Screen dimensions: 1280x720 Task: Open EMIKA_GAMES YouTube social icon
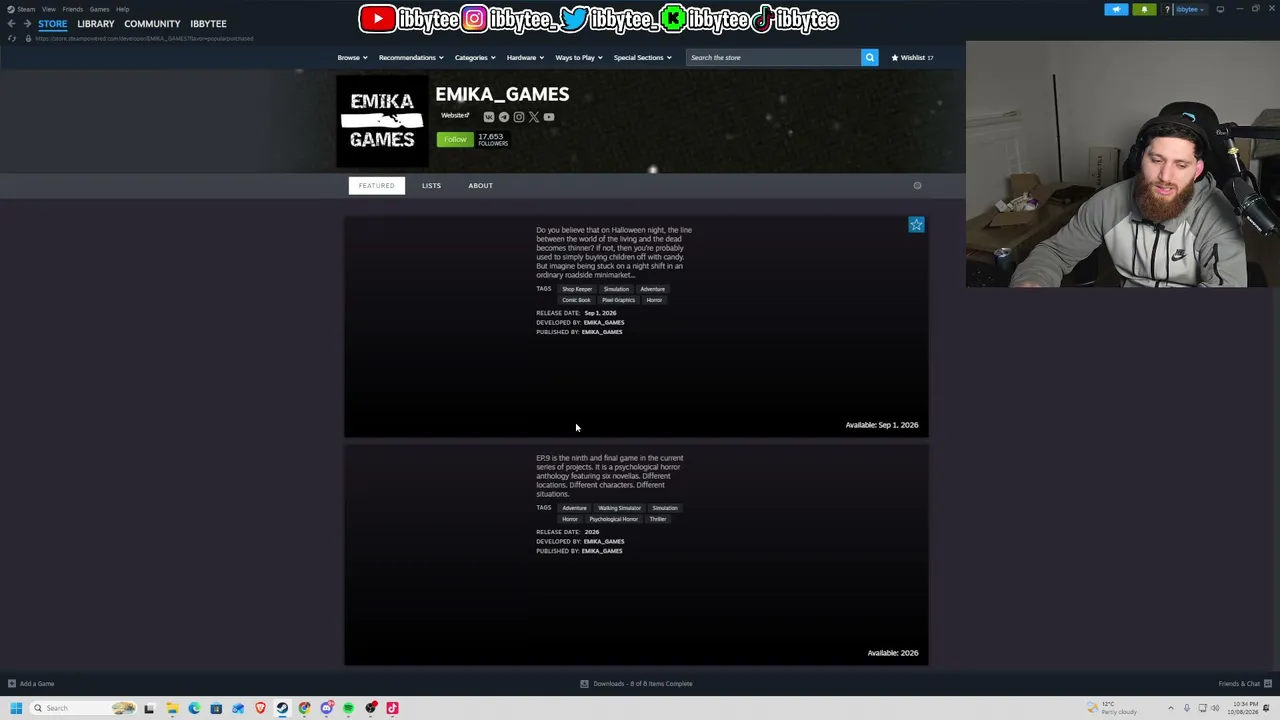548,117
